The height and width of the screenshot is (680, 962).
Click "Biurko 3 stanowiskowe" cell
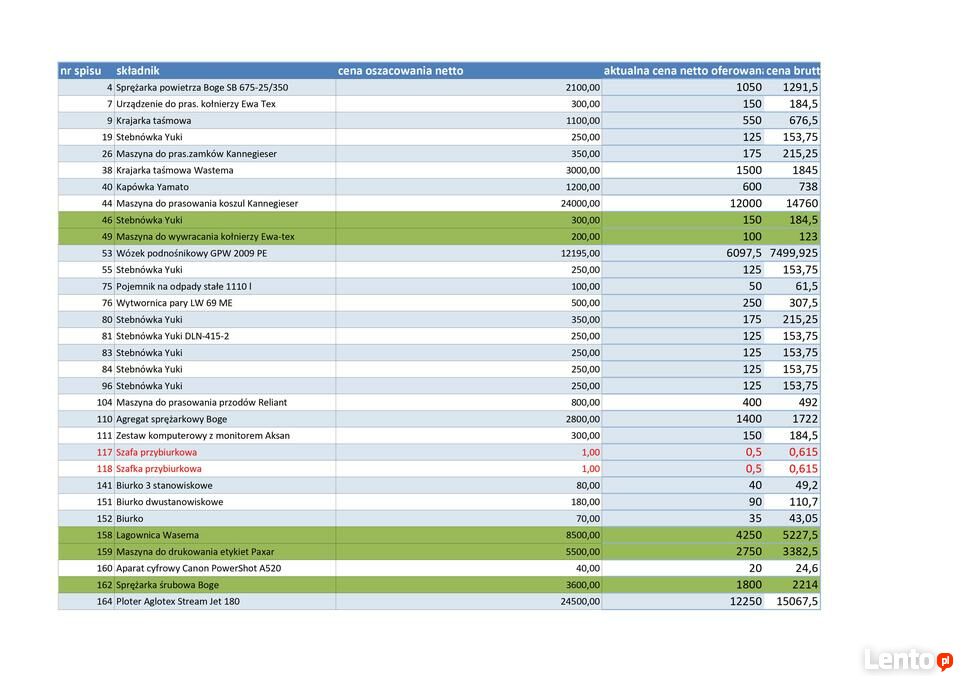164,485
